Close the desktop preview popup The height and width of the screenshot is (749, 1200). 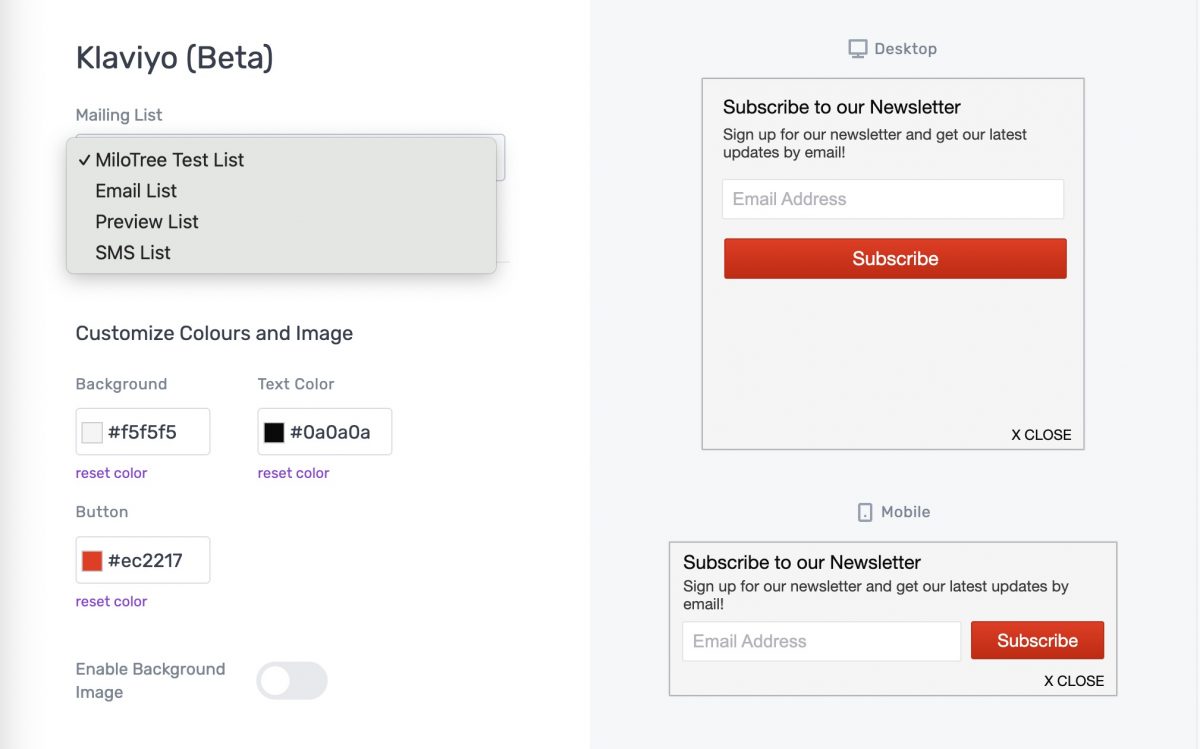[1041, 435]
